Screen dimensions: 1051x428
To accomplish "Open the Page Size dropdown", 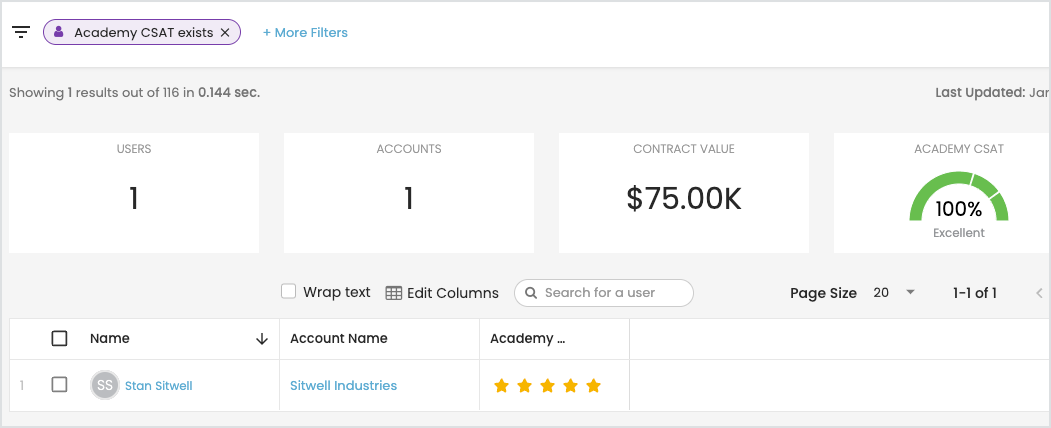I will 894,293.
